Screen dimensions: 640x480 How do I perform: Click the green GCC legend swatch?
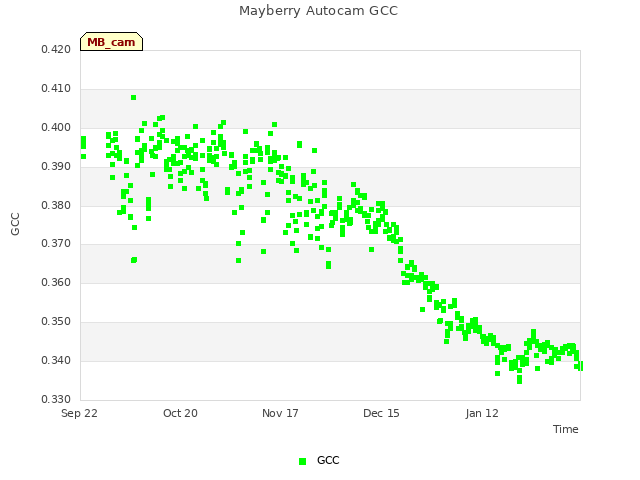(x=302, y=461)
